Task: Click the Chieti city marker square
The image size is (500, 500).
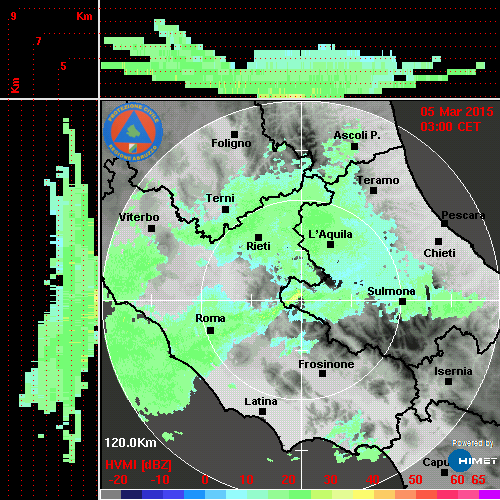Action: click(439, 241)
